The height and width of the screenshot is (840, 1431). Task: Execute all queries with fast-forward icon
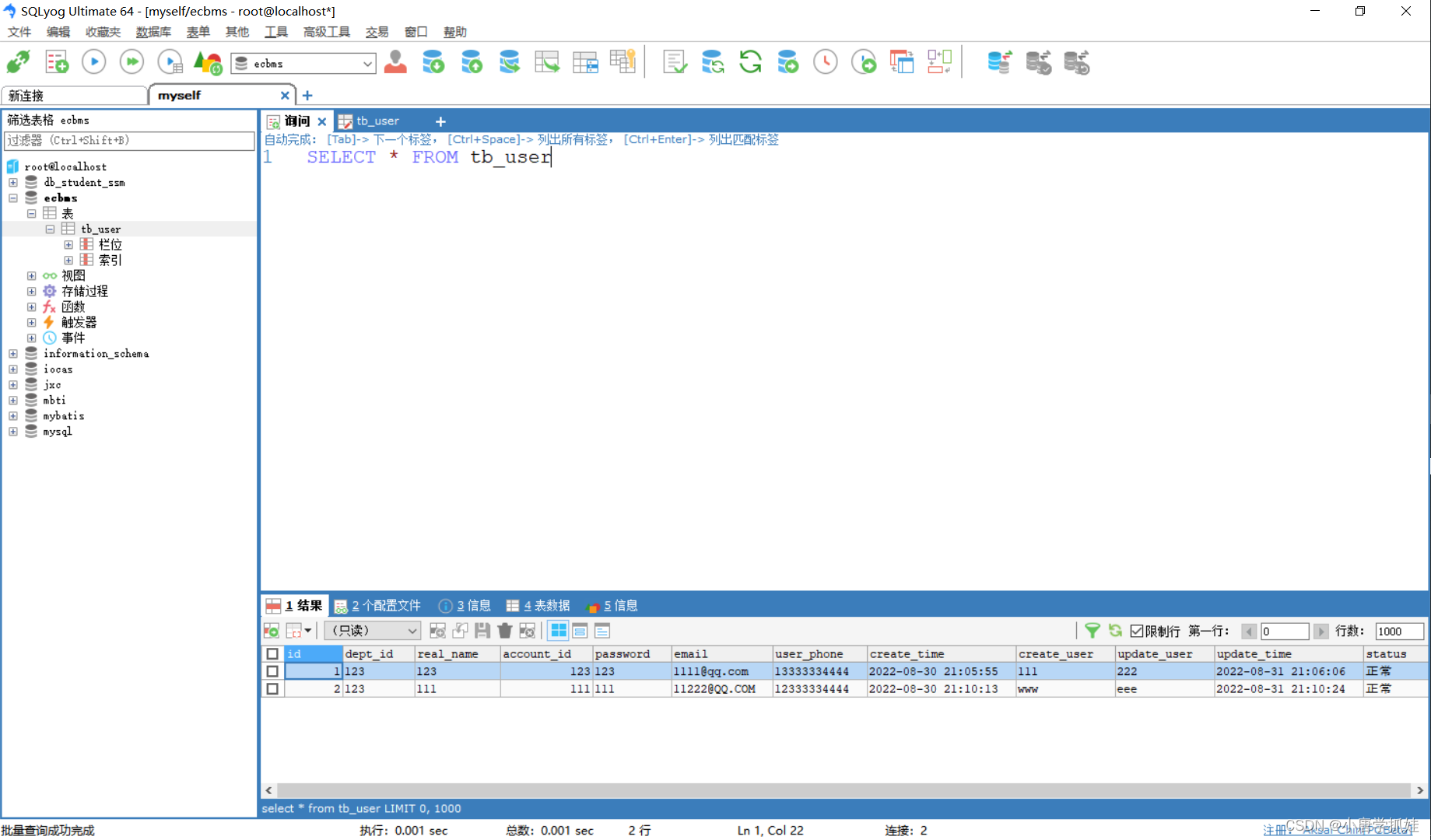coord(132,62)
